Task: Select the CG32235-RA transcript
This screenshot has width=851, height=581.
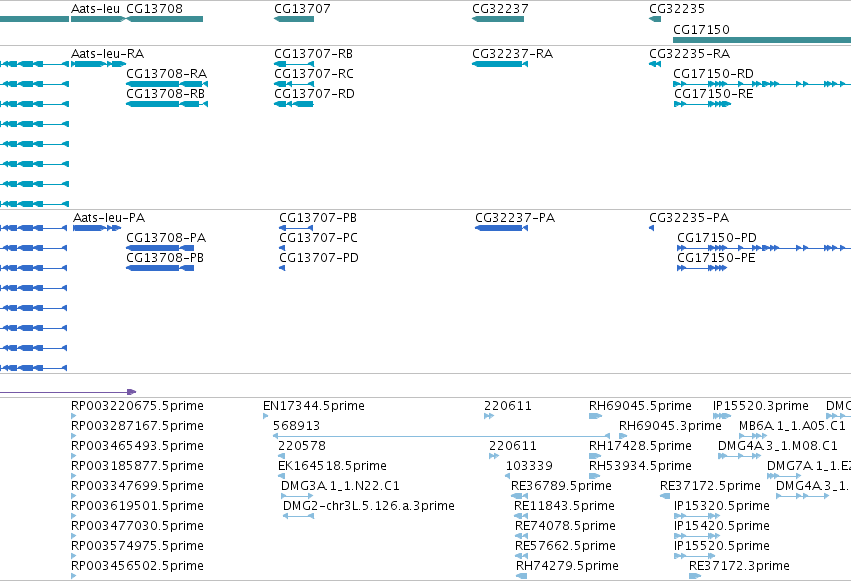Action: pyautogui.click(x=655, y=64)
